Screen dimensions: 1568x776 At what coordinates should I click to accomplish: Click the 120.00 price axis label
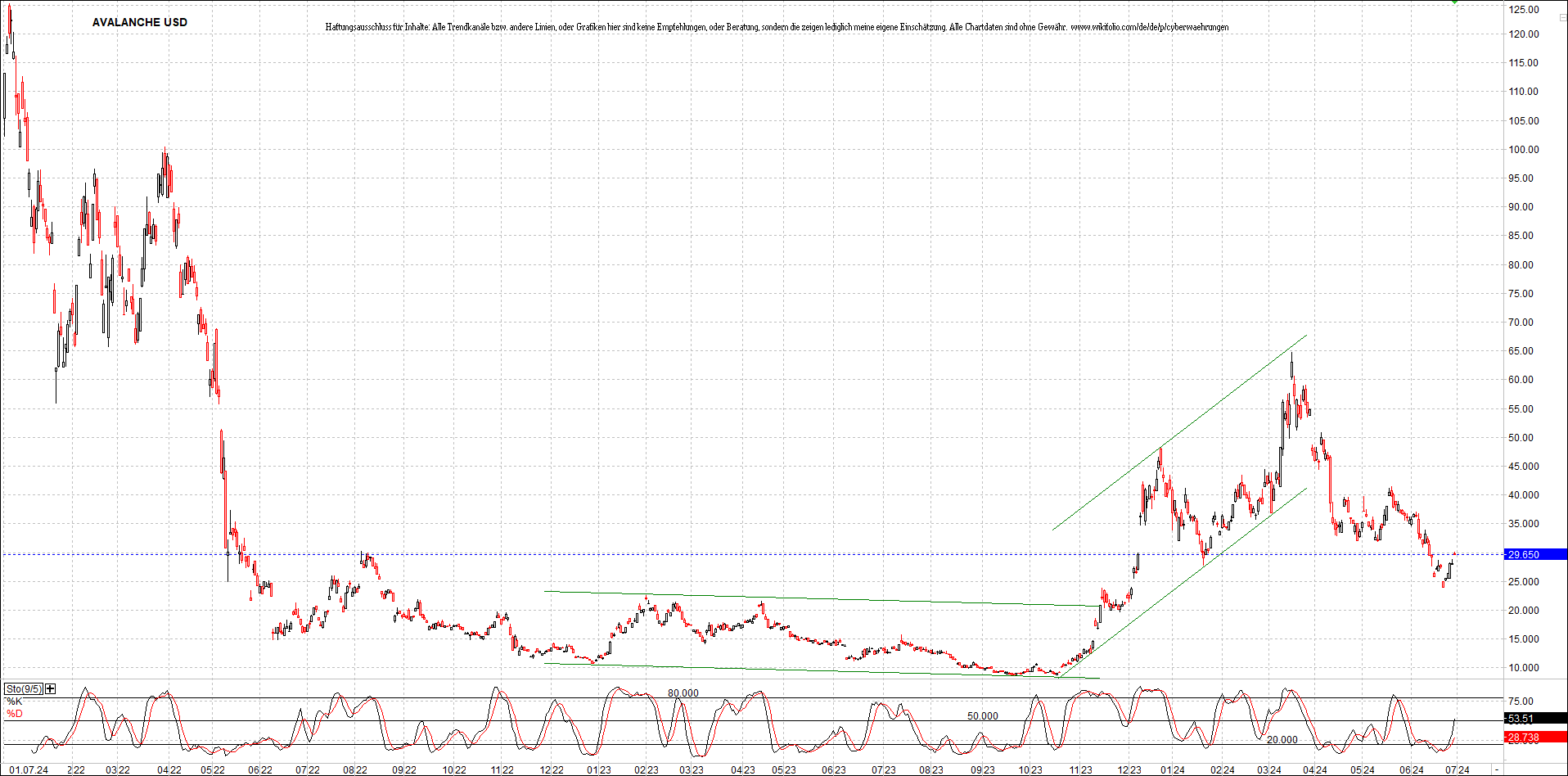pos(1524,34)
